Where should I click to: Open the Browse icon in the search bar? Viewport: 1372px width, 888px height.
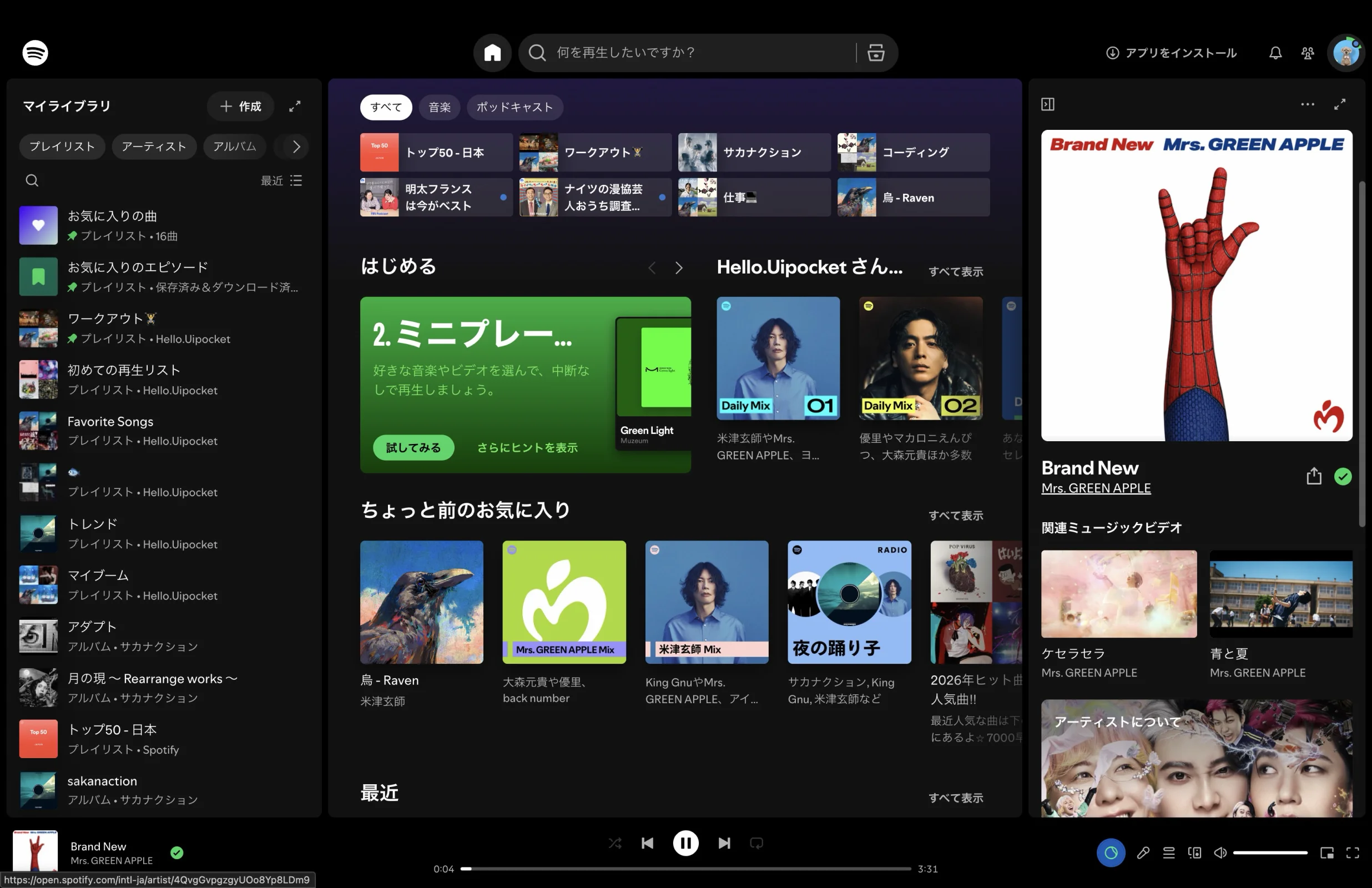(x=875, y=53)
